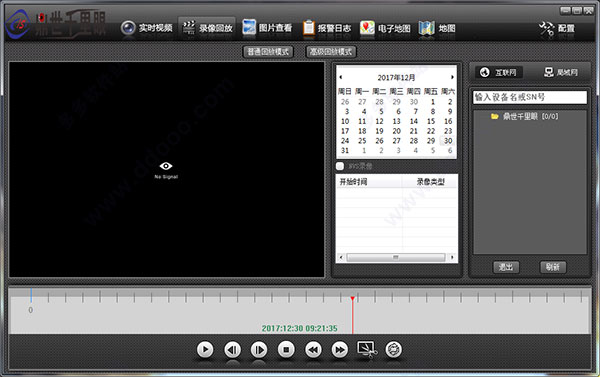Click the picture viewer photo icon

(249, 28)
